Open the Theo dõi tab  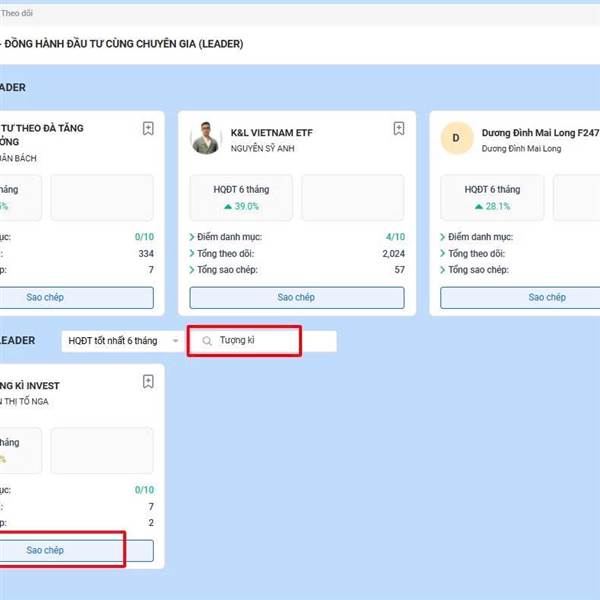pos(17,13)
